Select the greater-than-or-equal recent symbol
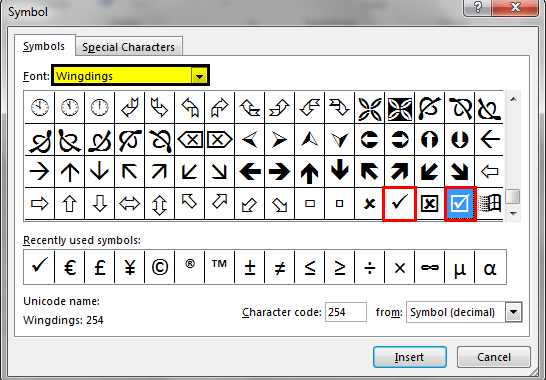 340,267
